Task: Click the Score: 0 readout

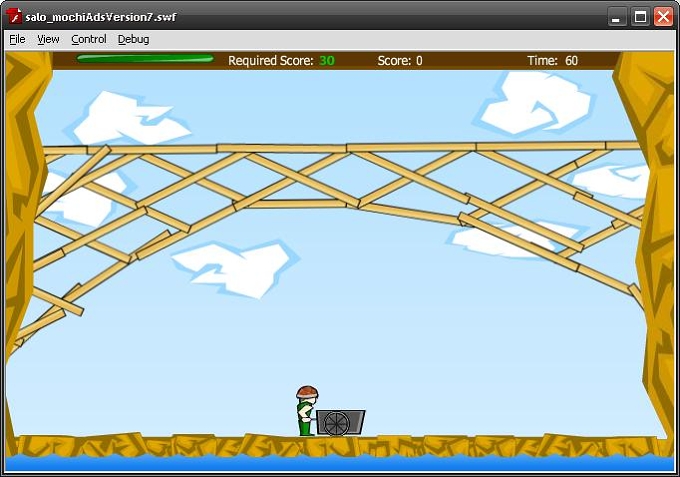Action: [x=400, y=61]
